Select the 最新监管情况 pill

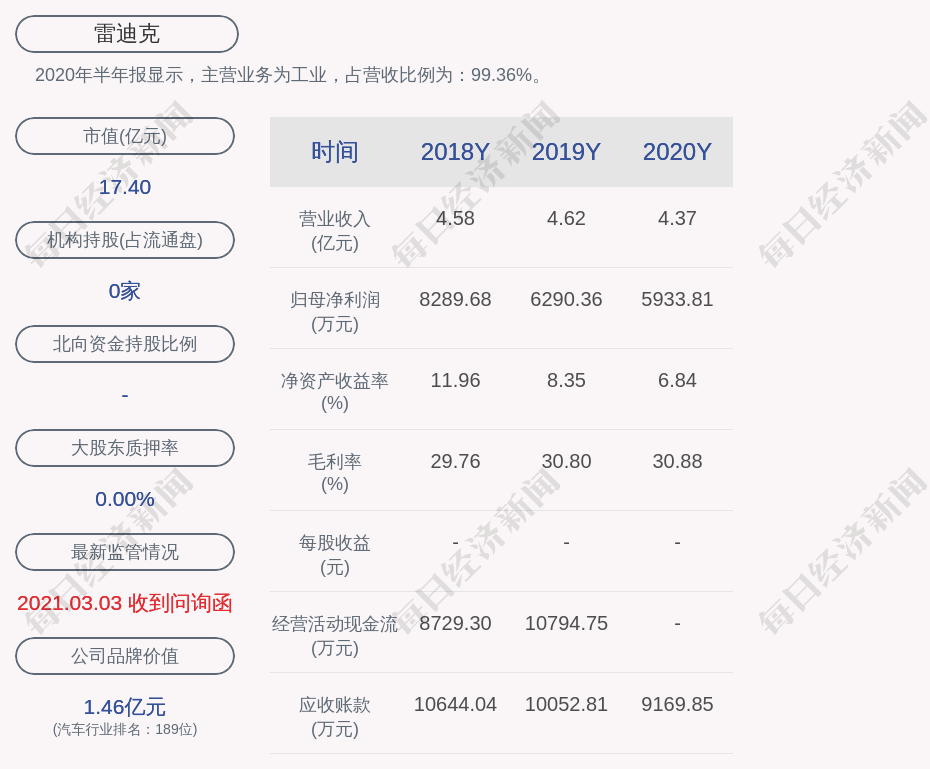pos(125,552)
